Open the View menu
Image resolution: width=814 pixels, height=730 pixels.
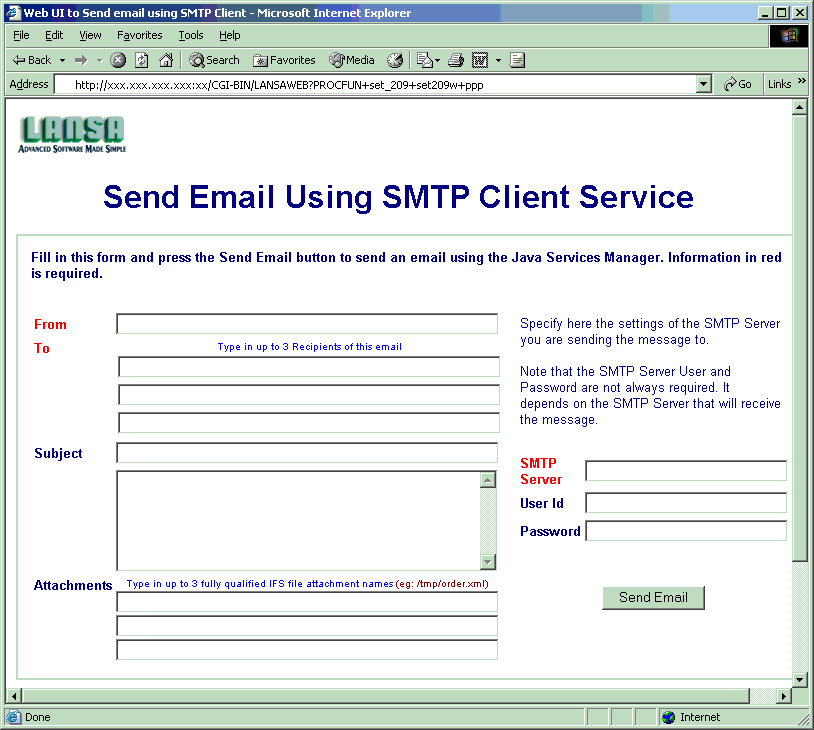pos(90,35)
